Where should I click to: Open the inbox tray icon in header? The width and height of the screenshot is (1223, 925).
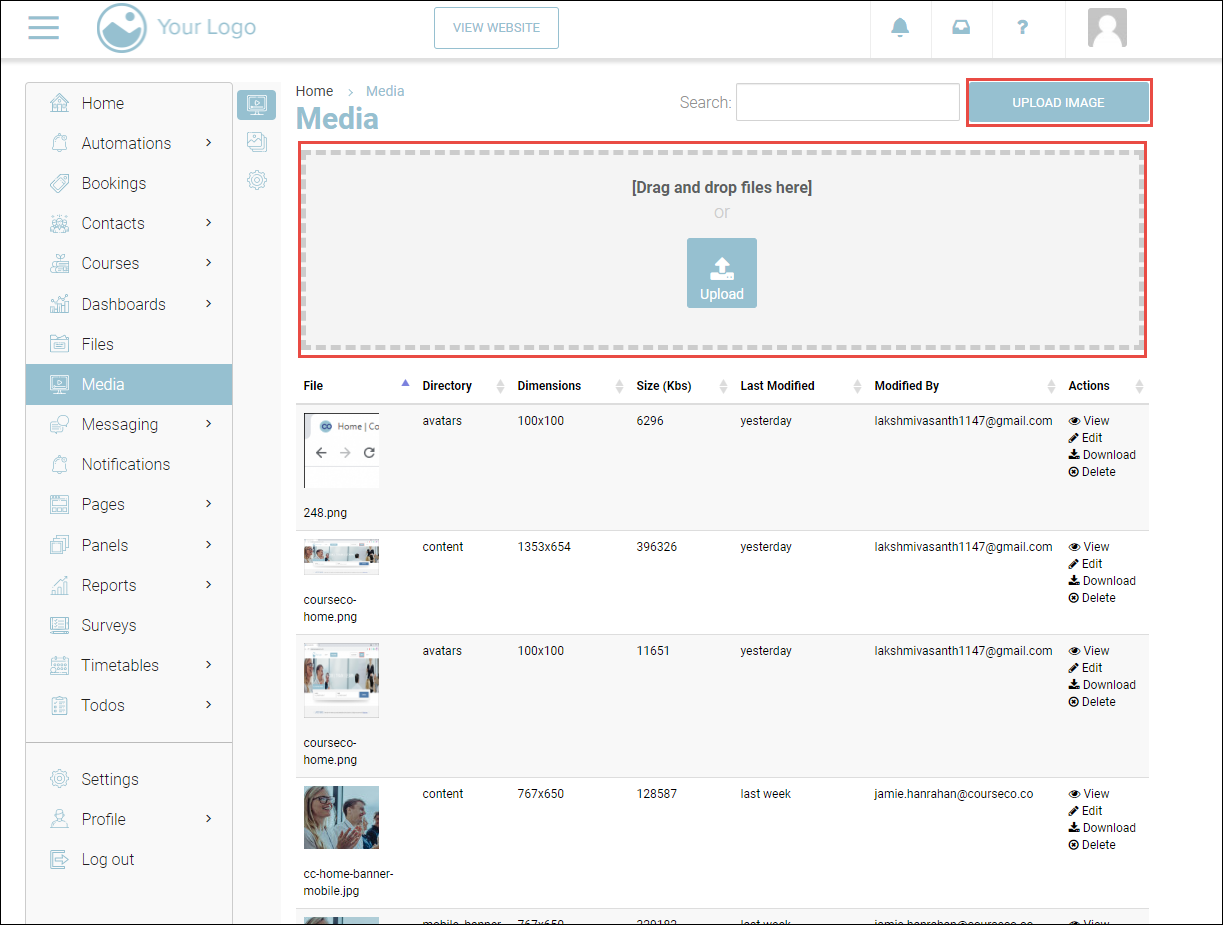961,28
